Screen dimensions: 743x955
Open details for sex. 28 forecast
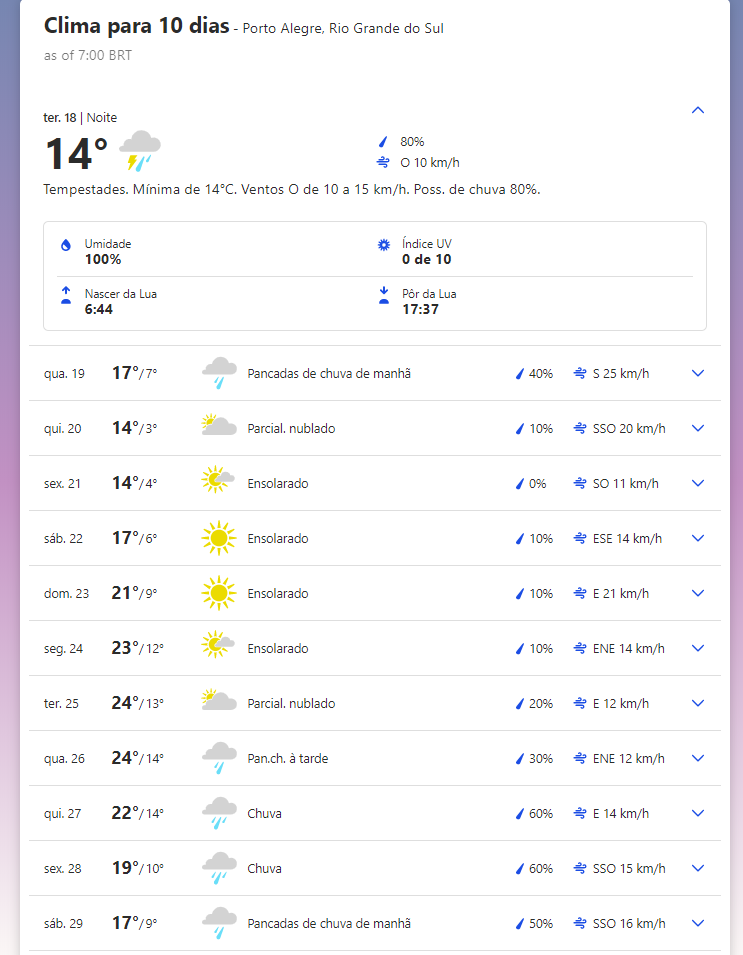(698, 869)
